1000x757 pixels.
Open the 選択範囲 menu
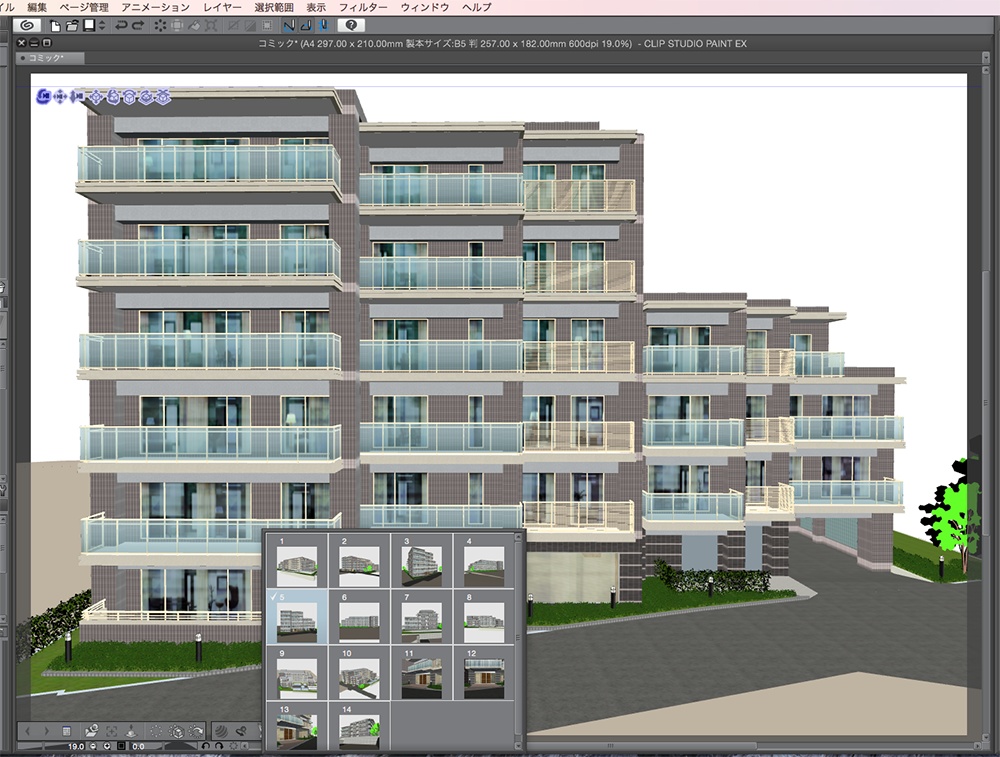pyautogui.click(x=274, y=7)
